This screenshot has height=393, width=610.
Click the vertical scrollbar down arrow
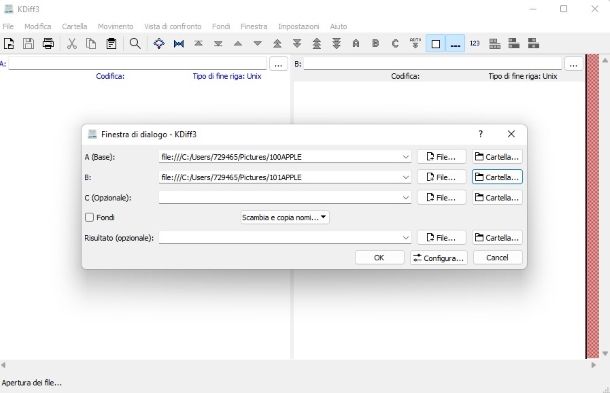point(605,353)
